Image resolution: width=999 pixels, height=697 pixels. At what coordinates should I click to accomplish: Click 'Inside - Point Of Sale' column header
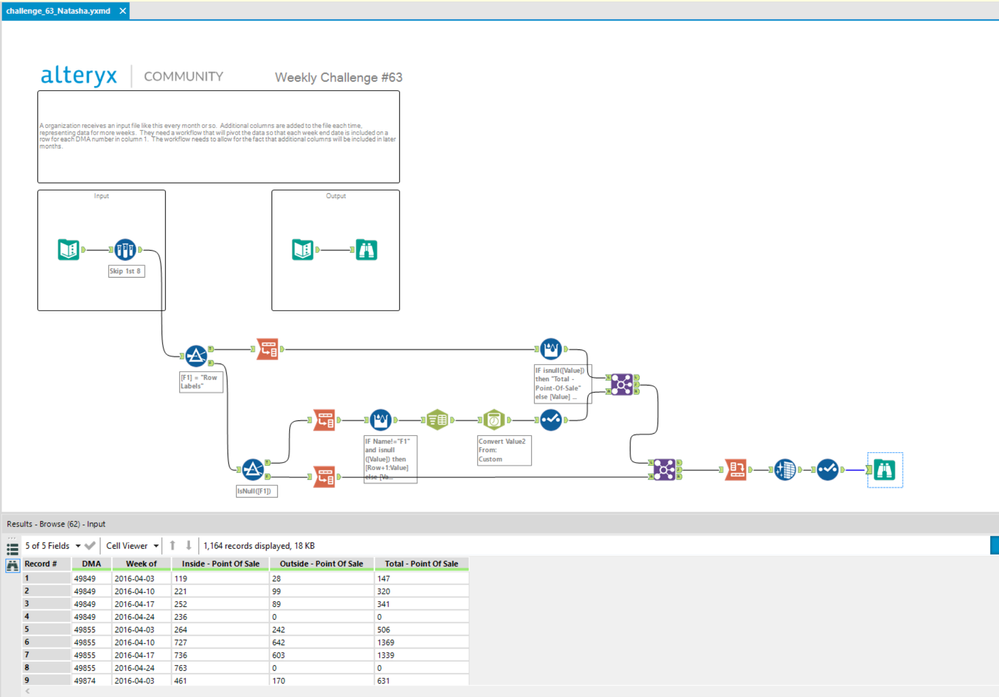(220, 564)
